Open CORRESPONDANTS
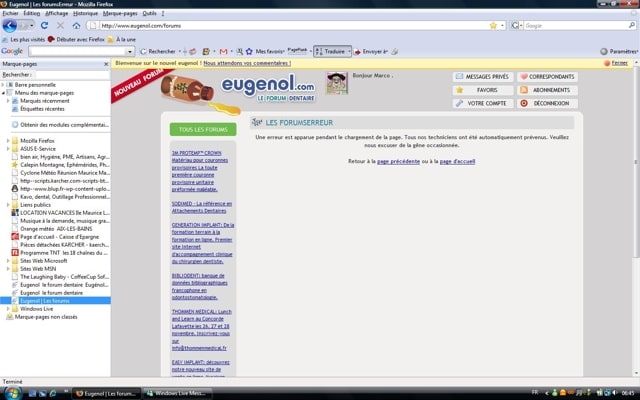 tap(547, 77)
